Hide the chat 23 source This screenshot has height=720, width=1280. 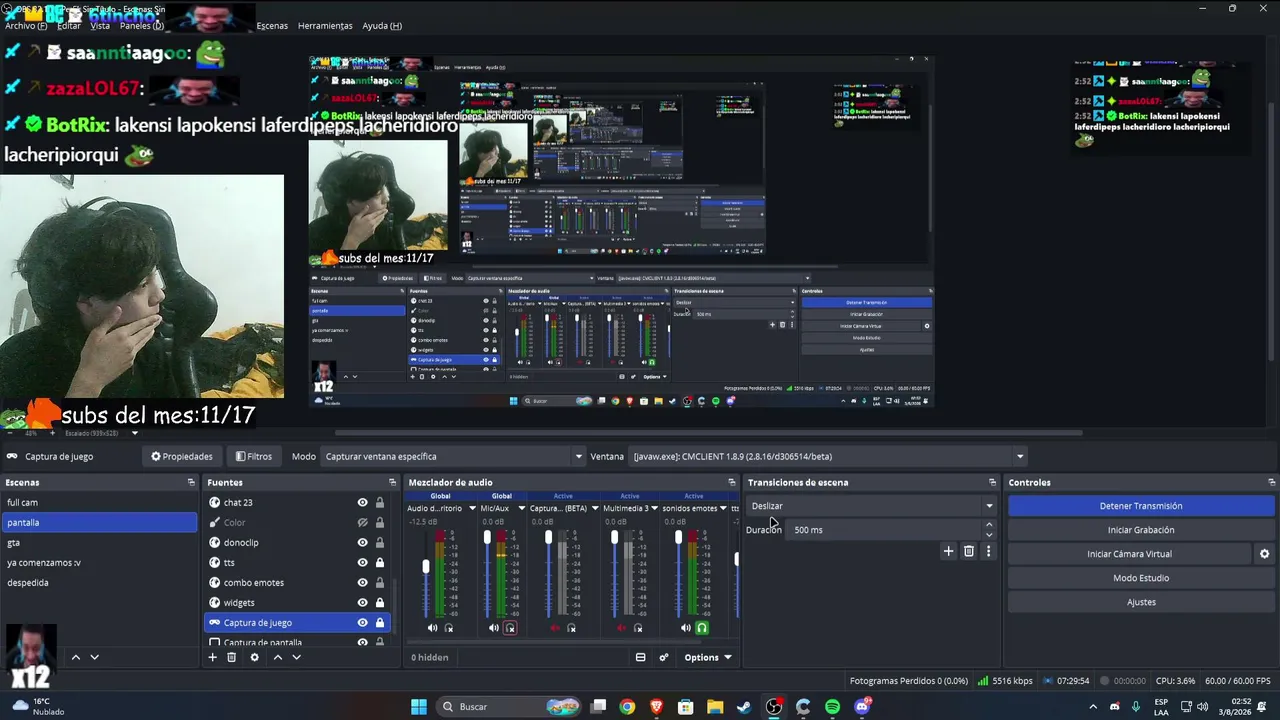(x=362, y=502)
